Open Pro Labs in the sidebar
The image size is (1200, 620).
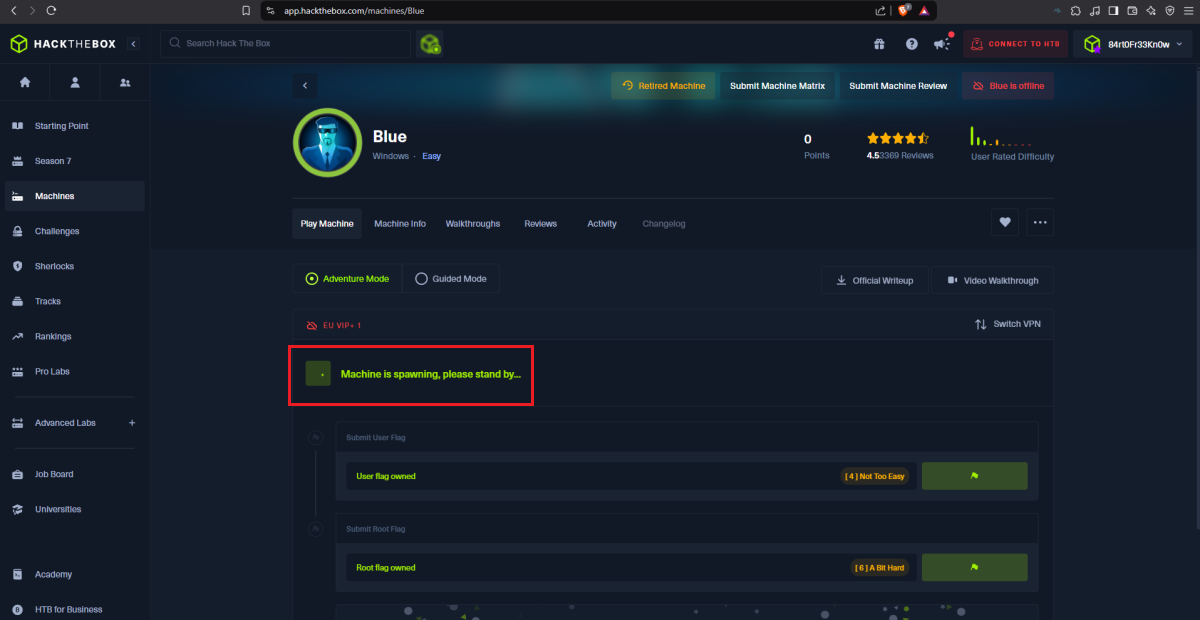pyautogui.click(x=75, y=371)
